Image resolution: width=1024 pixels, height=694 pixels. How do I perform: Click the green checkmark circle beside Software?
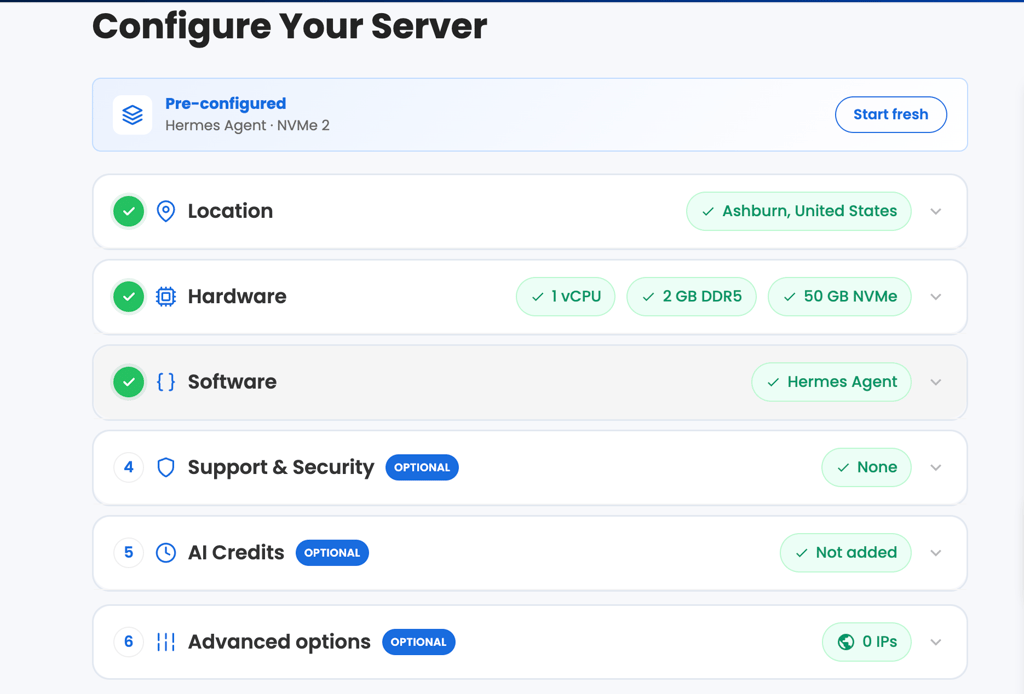129,382
